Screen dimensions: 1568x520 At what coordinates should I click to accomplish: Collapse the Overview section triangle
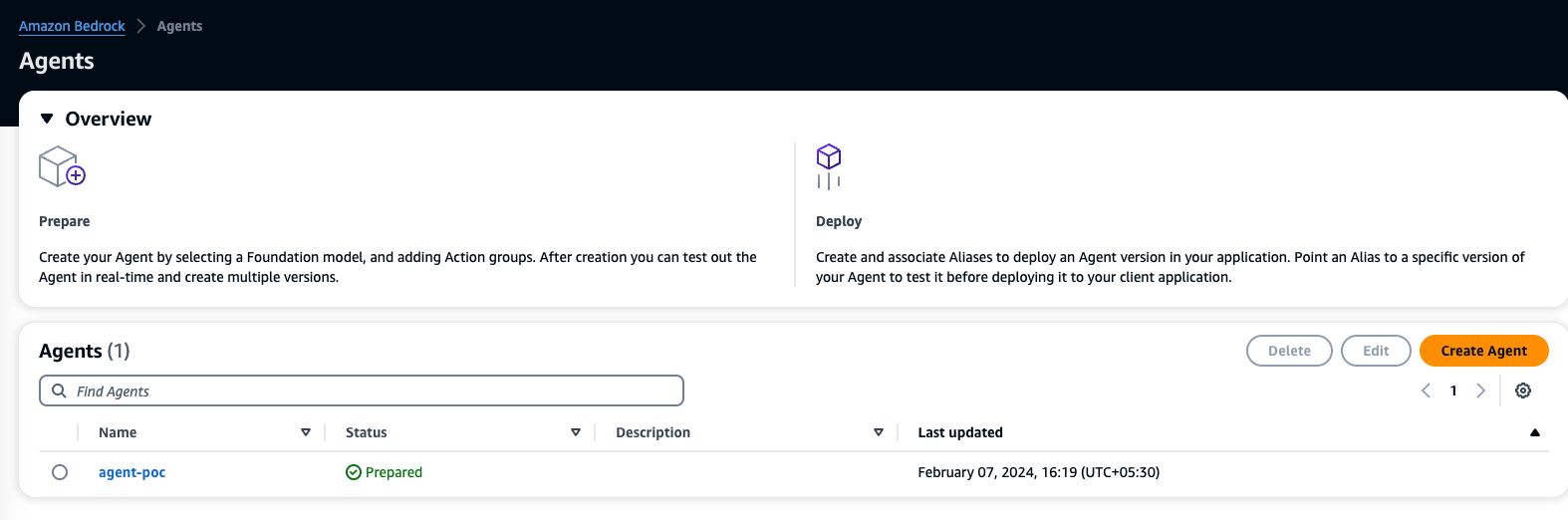coord(47,119)
